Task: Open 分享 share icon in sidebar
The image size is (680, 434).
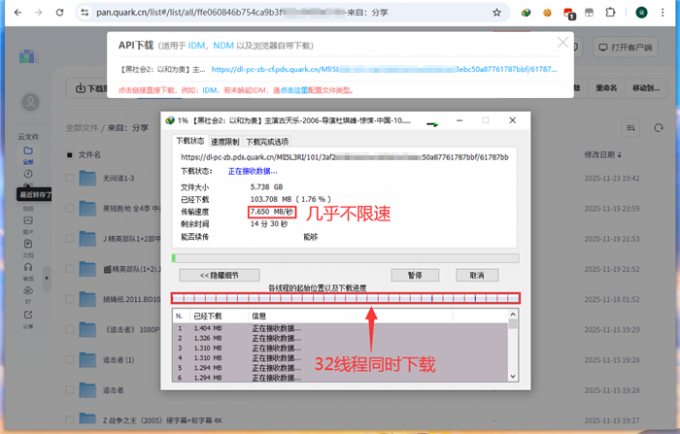Action: [x=28, y=315]
